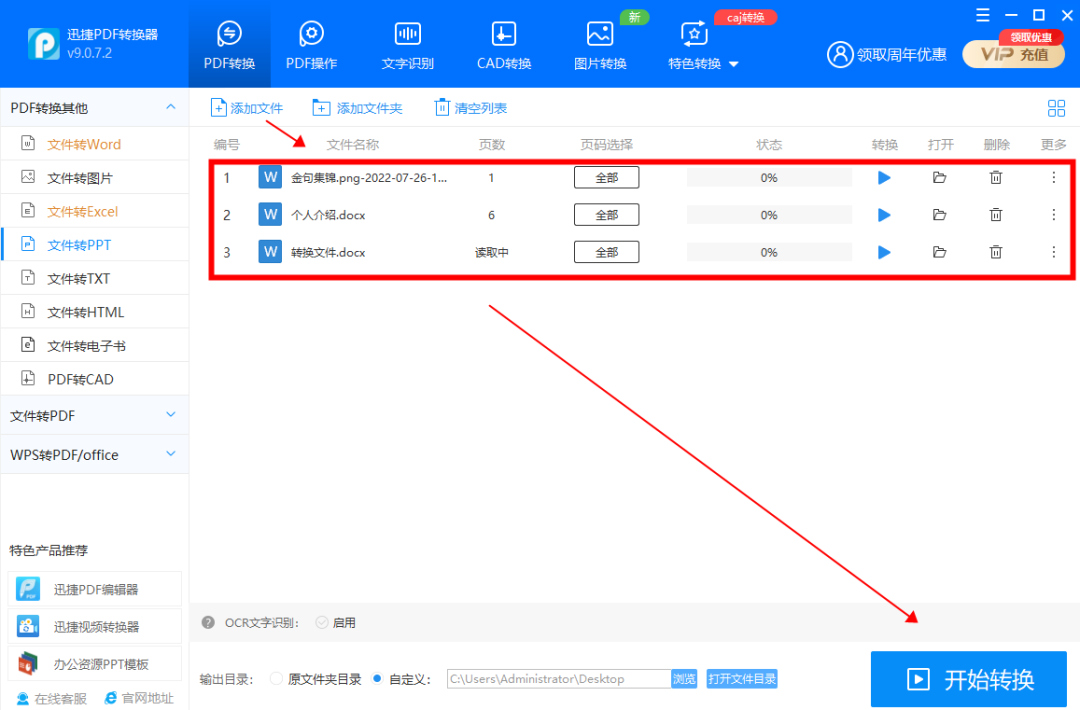Open folder for the 金句集锦 file

tap(939, 178)
